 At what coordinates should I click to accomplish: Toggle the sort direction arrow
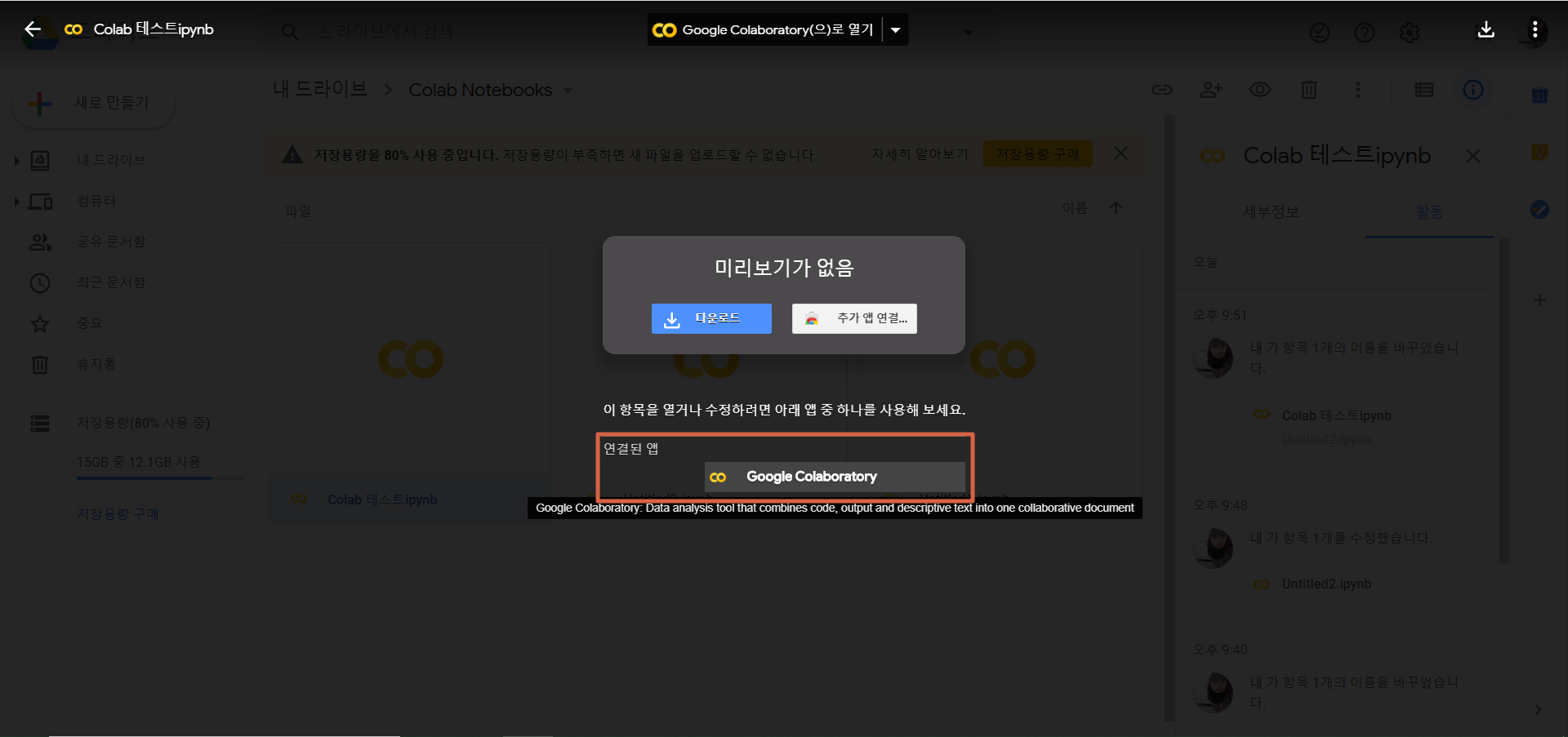(x=1116, y=208)
